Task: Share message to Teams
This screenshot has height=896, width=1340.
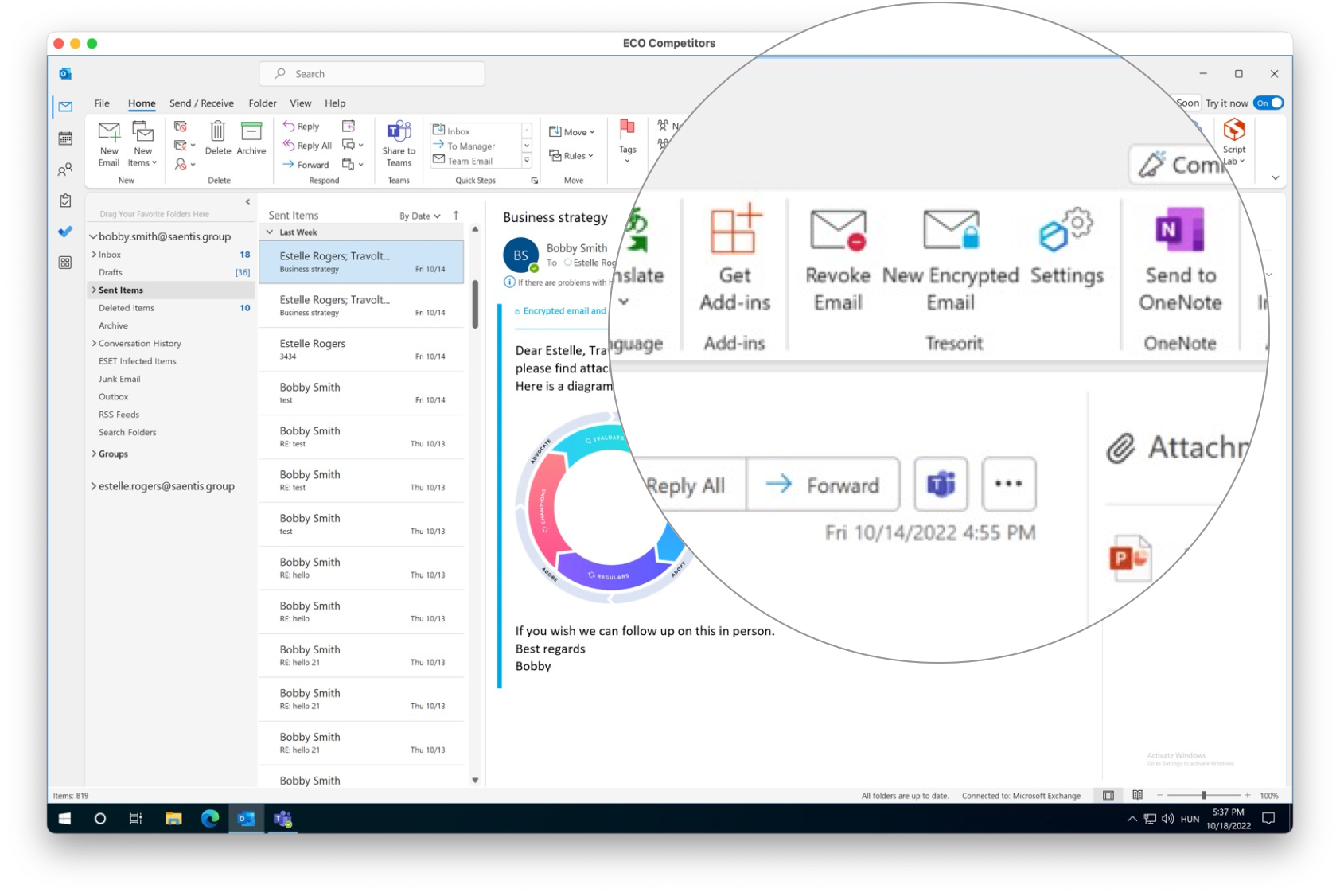Action: coord(399,144)
